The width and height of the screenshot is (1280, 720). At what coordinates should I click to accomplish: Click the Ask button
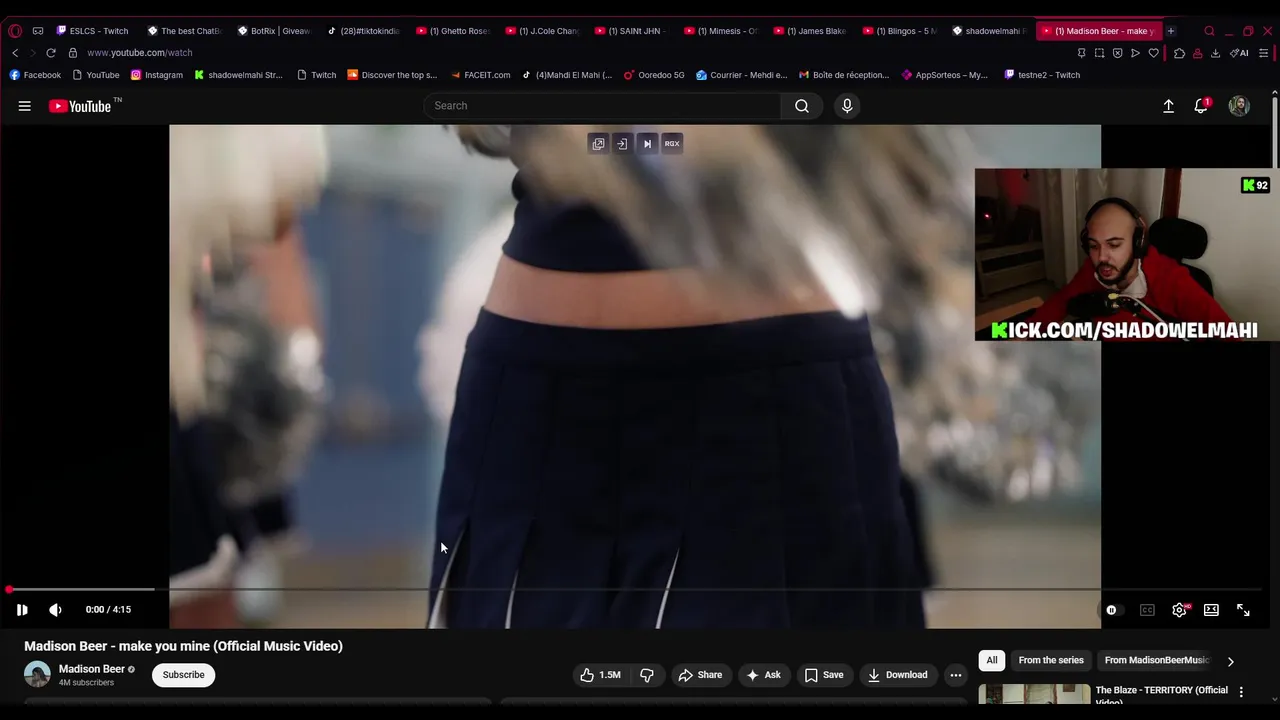[763, 675]
